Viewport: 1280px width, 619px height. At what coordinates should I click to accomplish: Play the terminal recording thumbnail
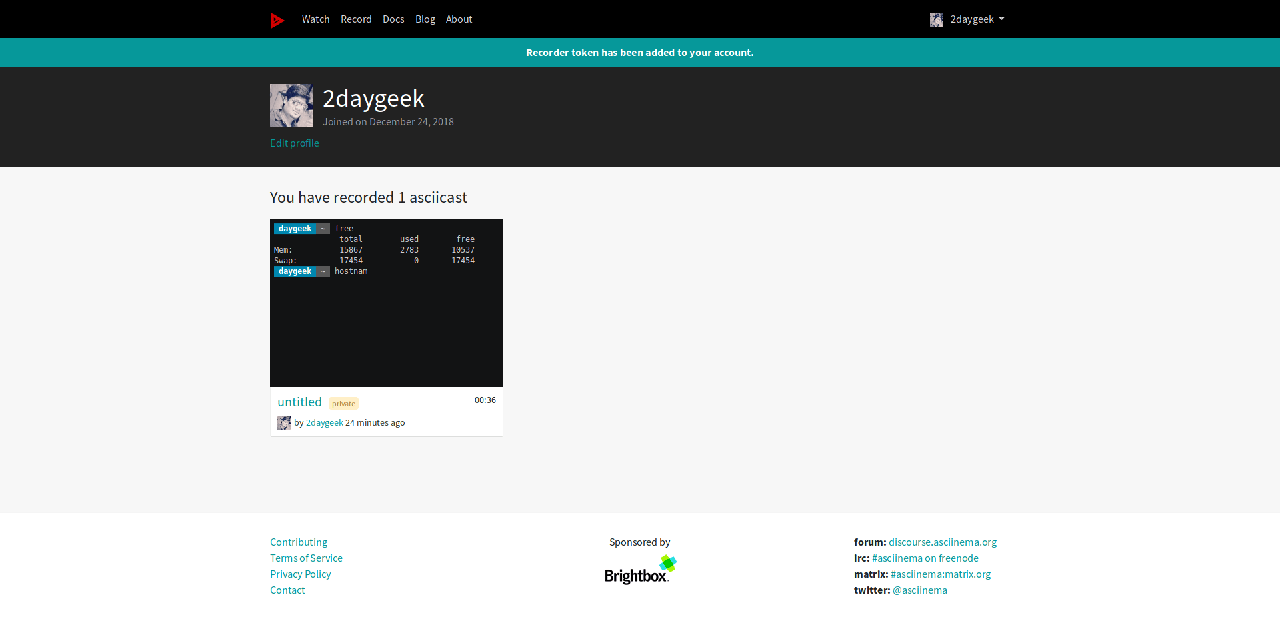pyautogui.click(x=386, y=303)
